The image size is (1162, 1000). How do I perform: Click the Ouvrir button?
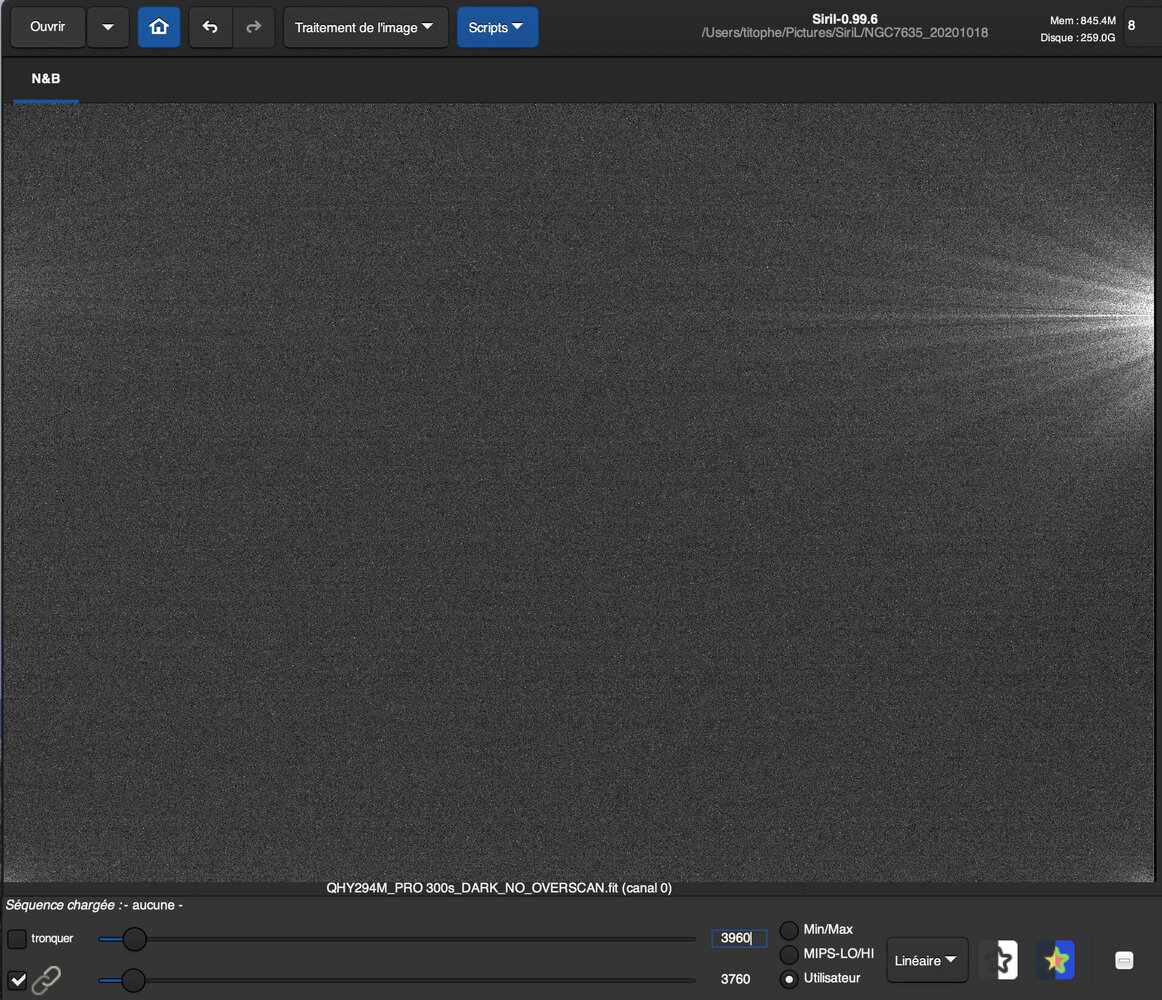(x=47, y=27)
